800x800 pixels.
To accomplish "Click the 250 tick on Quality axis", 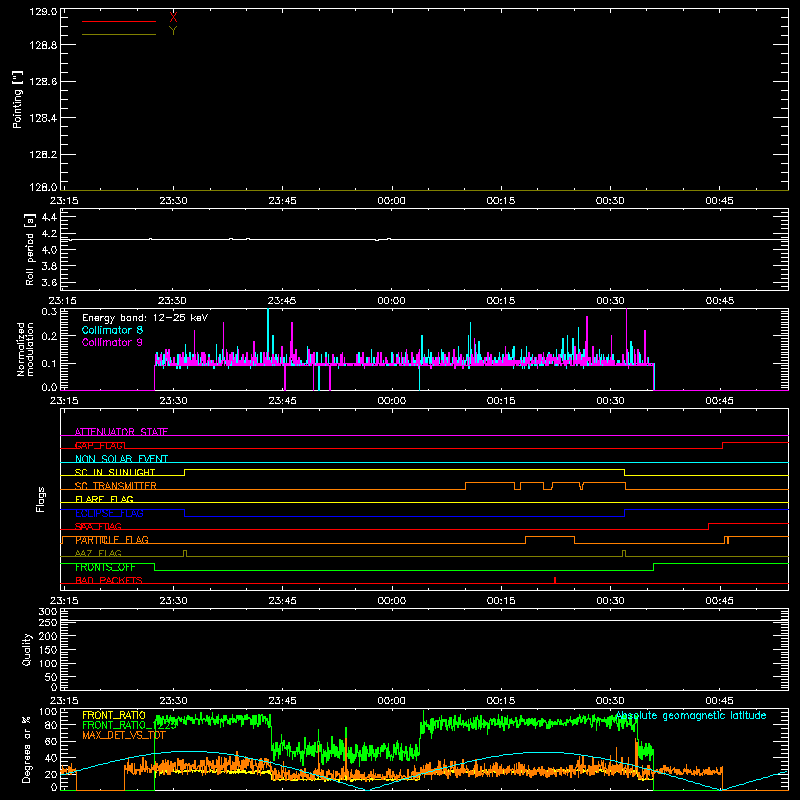I will pos(48,623).
